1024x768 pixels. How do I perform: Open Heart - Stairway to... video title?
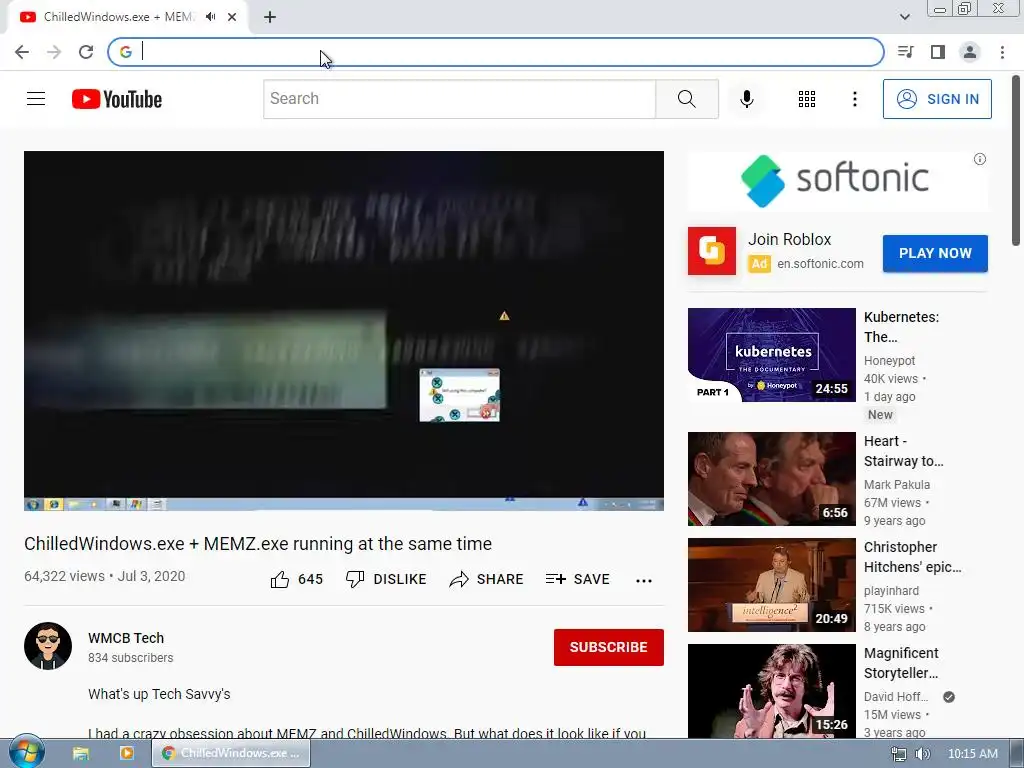tap(904, 451)
